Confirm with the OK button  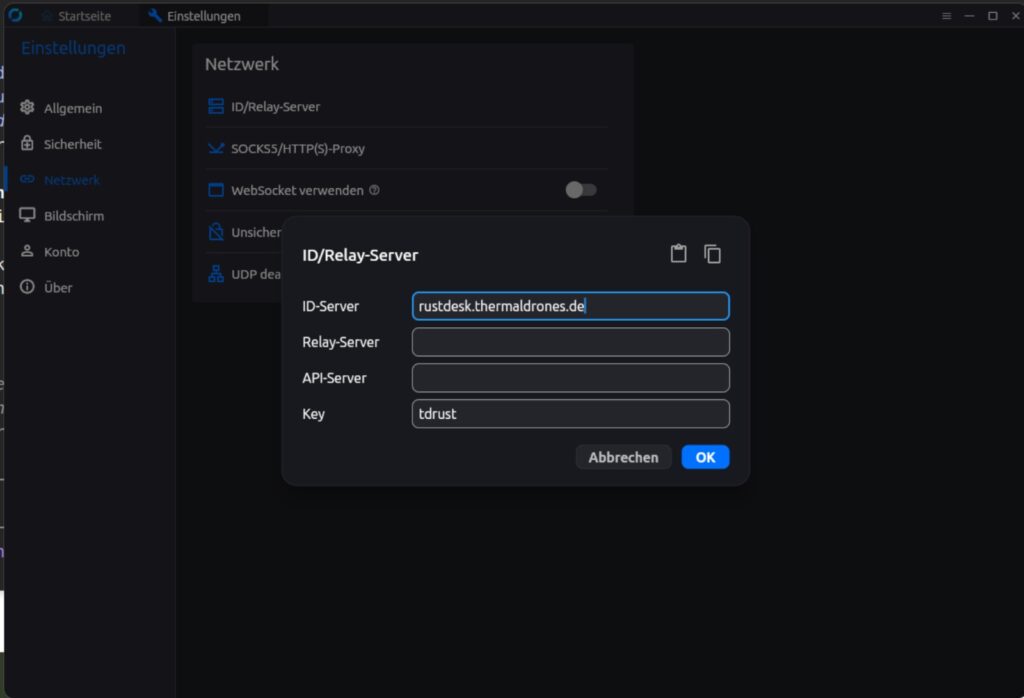pyautogui.click(x=705, y=457)
